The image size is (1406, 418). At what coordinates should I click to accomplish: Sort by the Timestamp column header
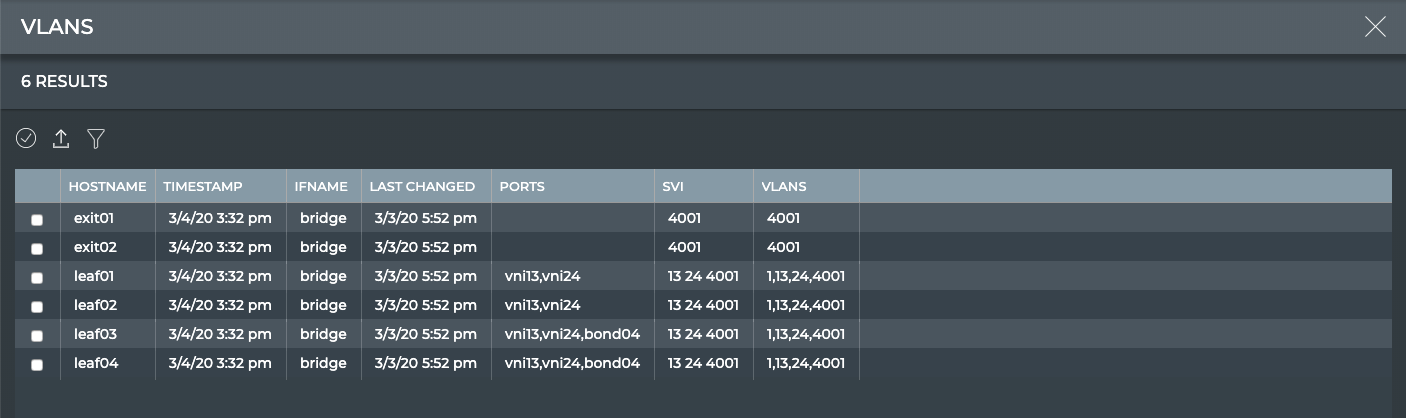pyautogui.click(x=203, y=186)
